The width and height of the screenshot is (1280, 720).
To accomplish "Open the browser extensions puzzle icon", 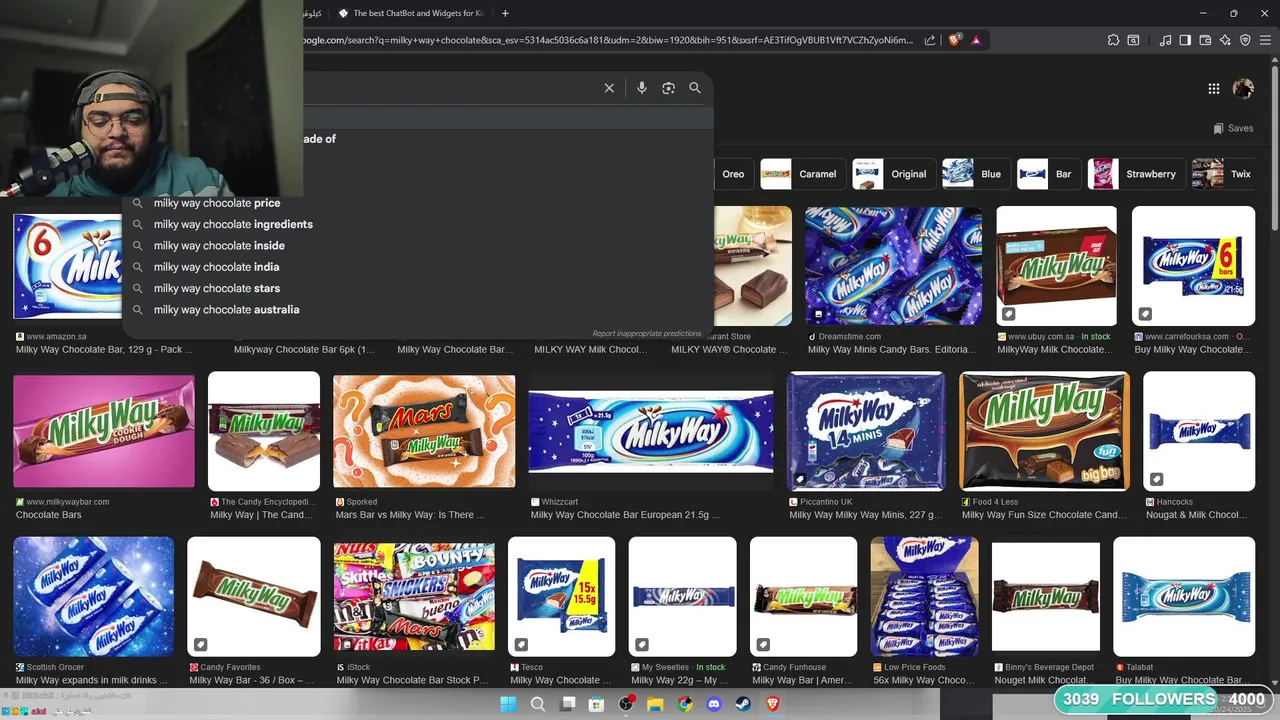I will click(x=1113, y=40).
